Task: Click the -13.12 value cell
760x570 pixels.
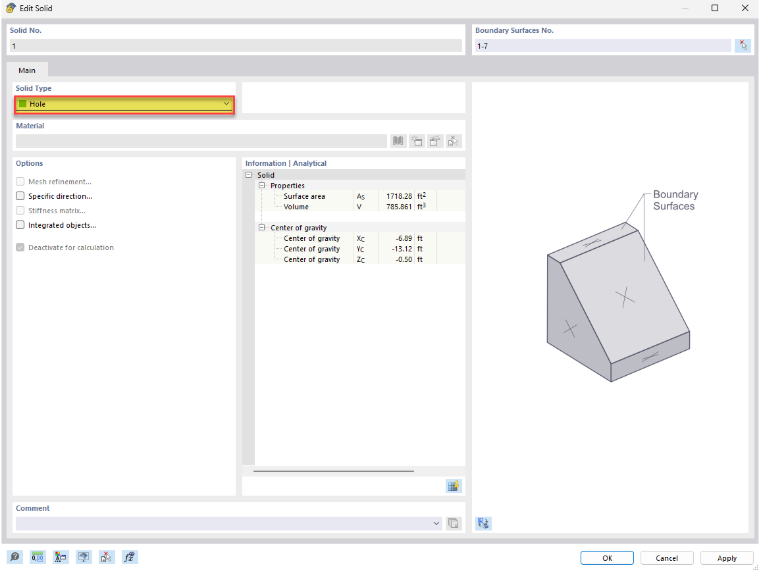Action: coord(402,249)
